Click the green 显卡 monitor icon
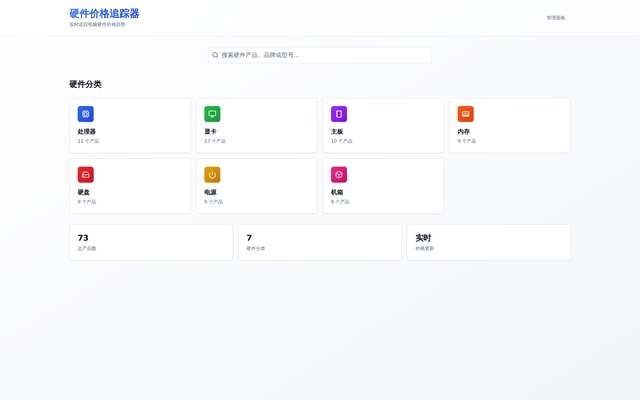Viewport: 640px width, 400px height. (212, 114)
